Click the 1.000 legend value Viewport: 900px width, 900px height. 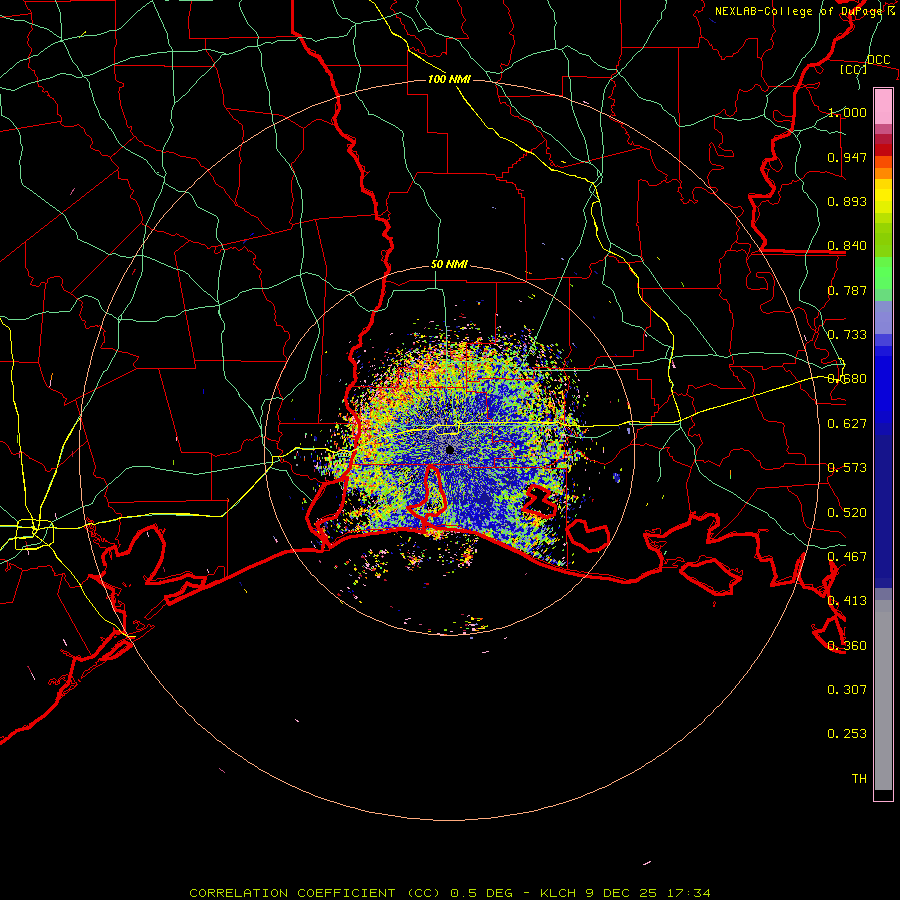pyautogui.click(x=847, y=112)
